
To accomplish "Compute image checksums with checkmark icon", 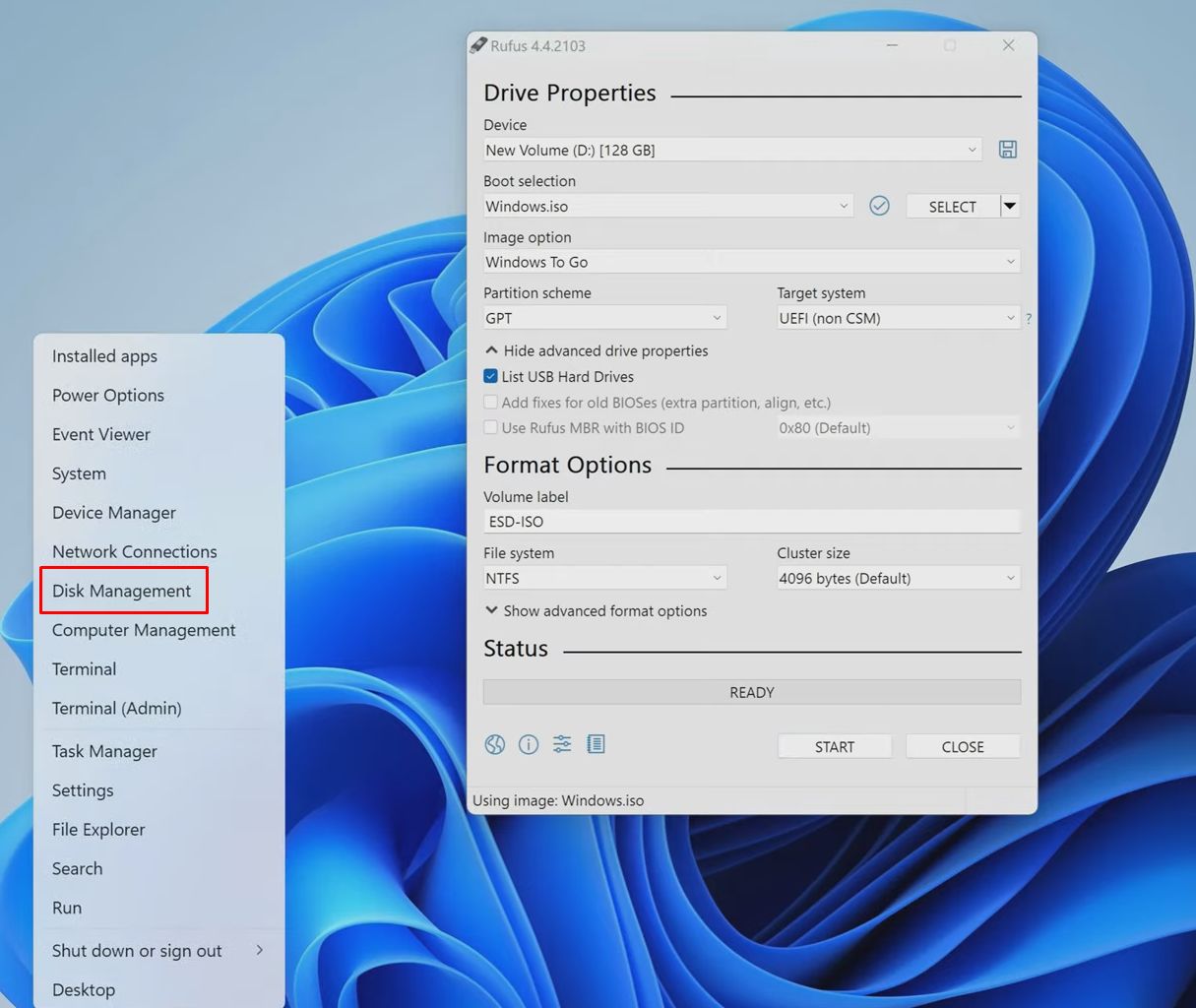I will 879,205.
